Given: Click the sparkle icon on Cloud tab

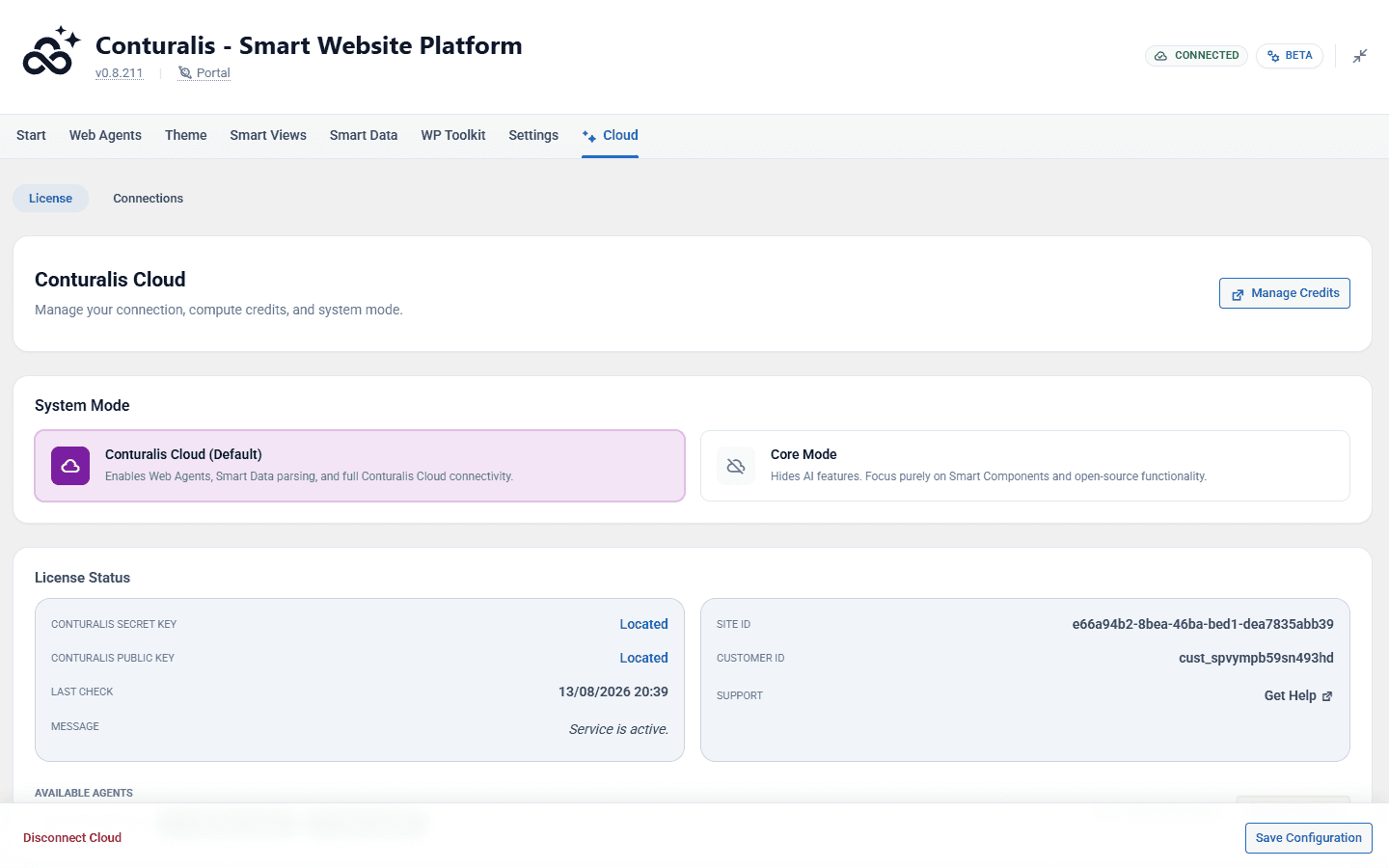Looking at the screenshot, I should pyautogui.click(x=589, y=136).
